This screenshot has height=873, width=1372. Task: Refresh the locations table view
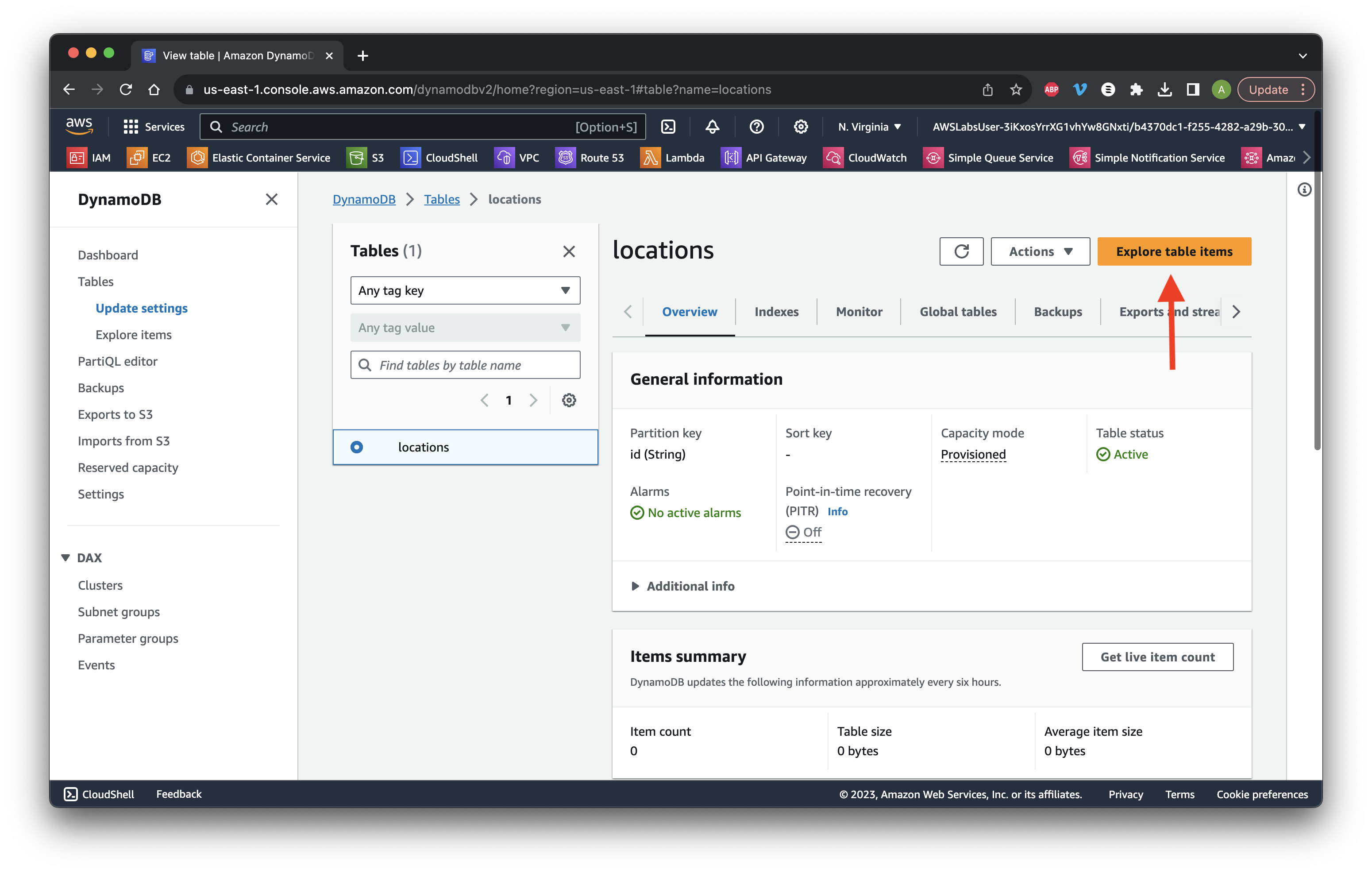pos(961,251)
